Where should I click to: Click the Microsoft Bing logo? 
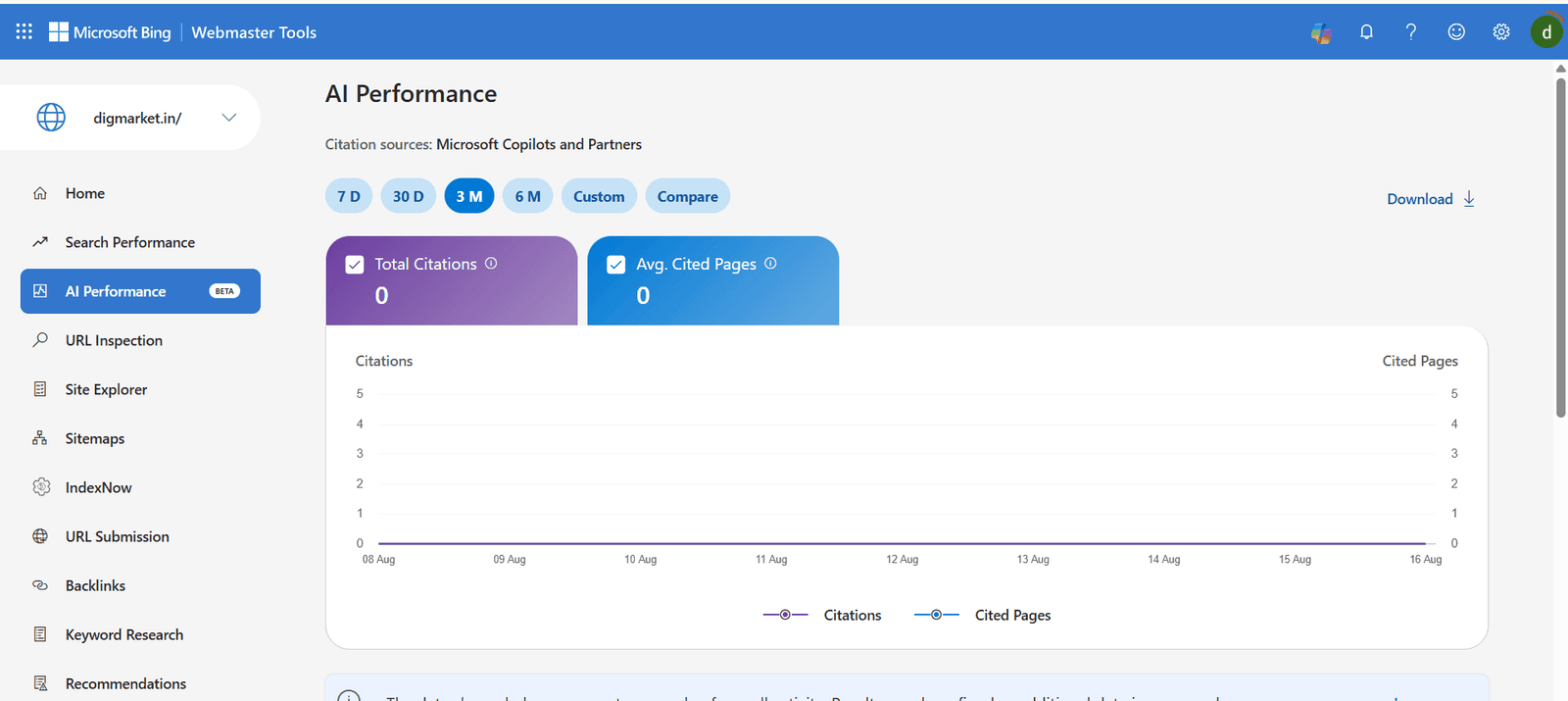(x=110, y=32)
